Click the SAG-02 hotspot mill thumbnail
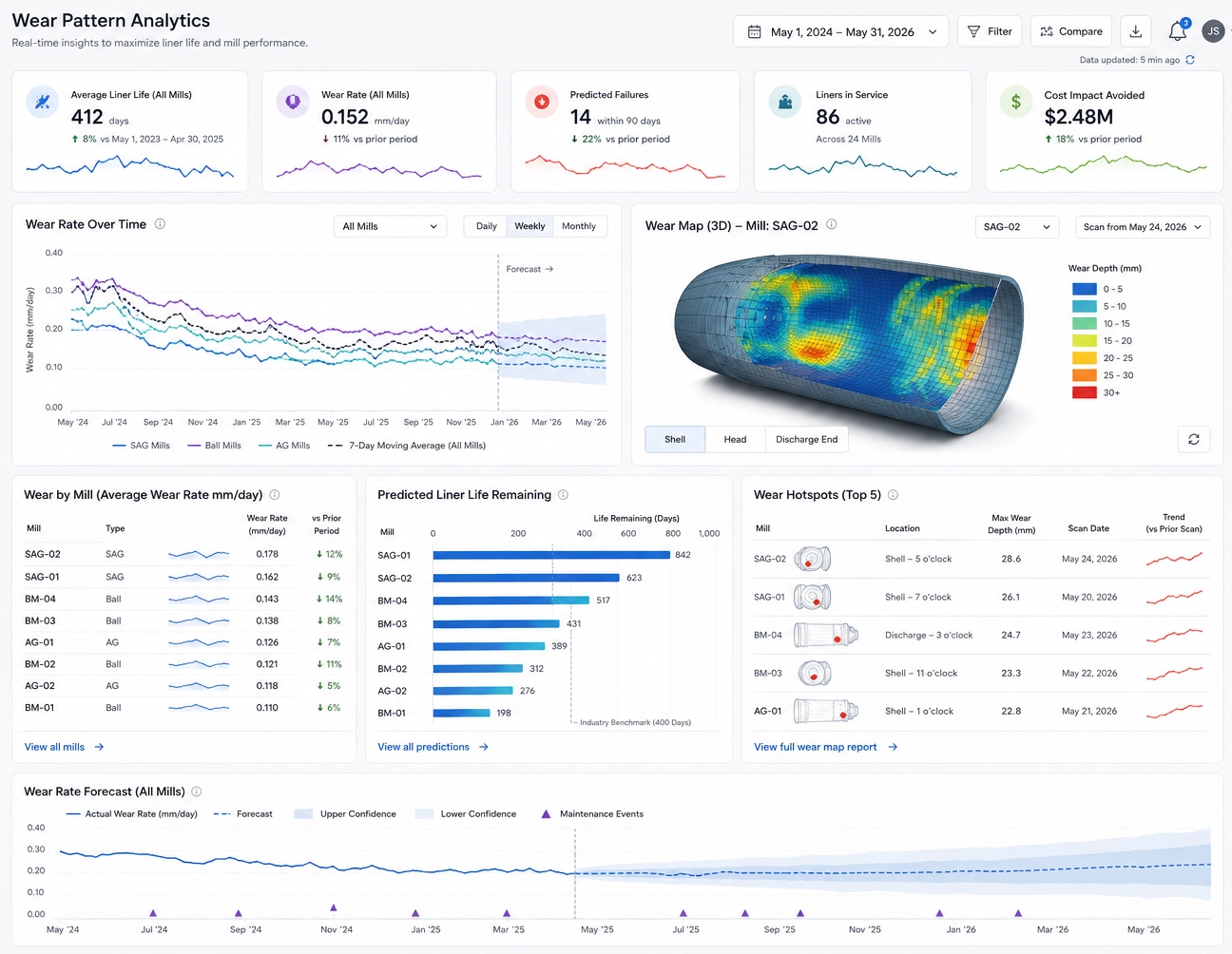The image size is (1232, 954). (813, 559)
